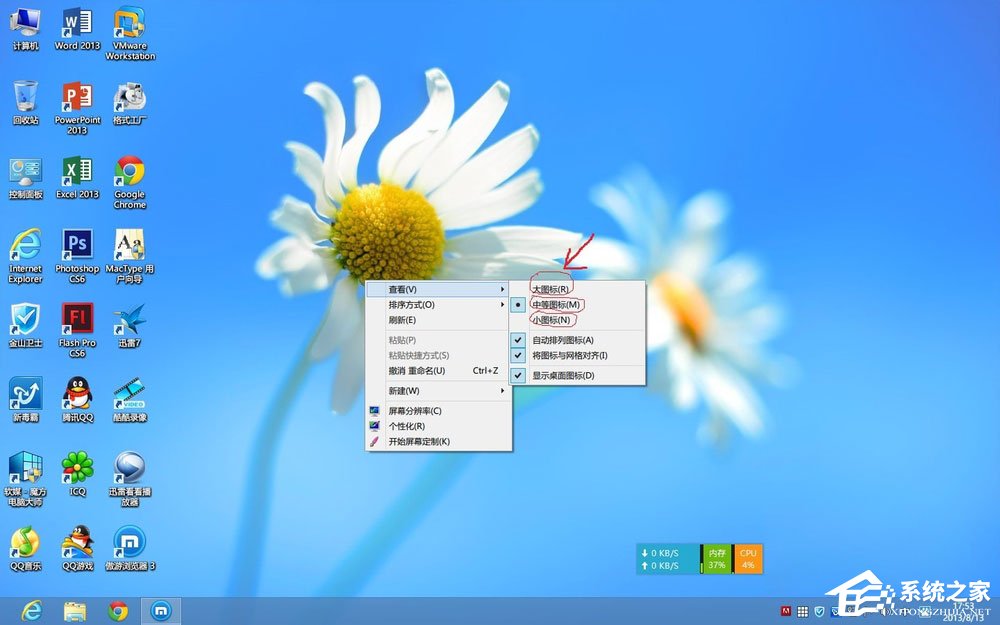Launch Word 2013
Screen dimensions: 1000x625
(x=76, y=25)
